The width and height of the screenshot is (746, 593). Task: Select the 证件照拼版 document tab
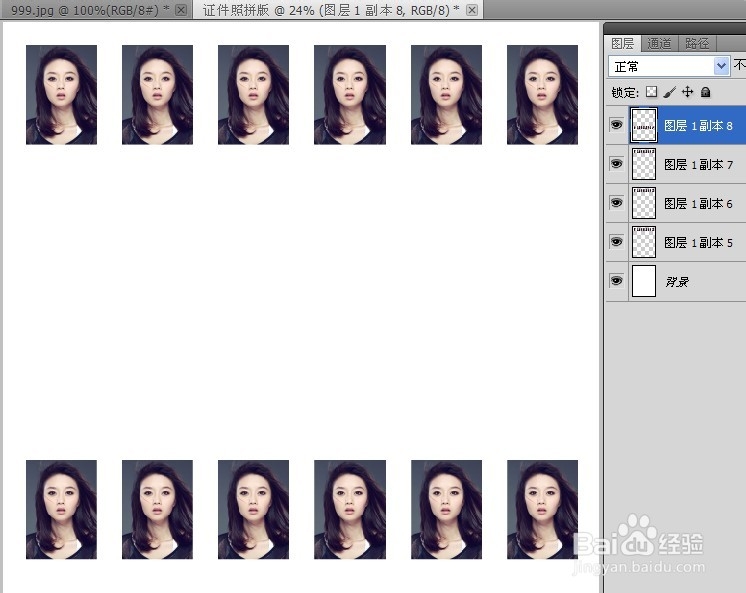[x=331, y=10]
